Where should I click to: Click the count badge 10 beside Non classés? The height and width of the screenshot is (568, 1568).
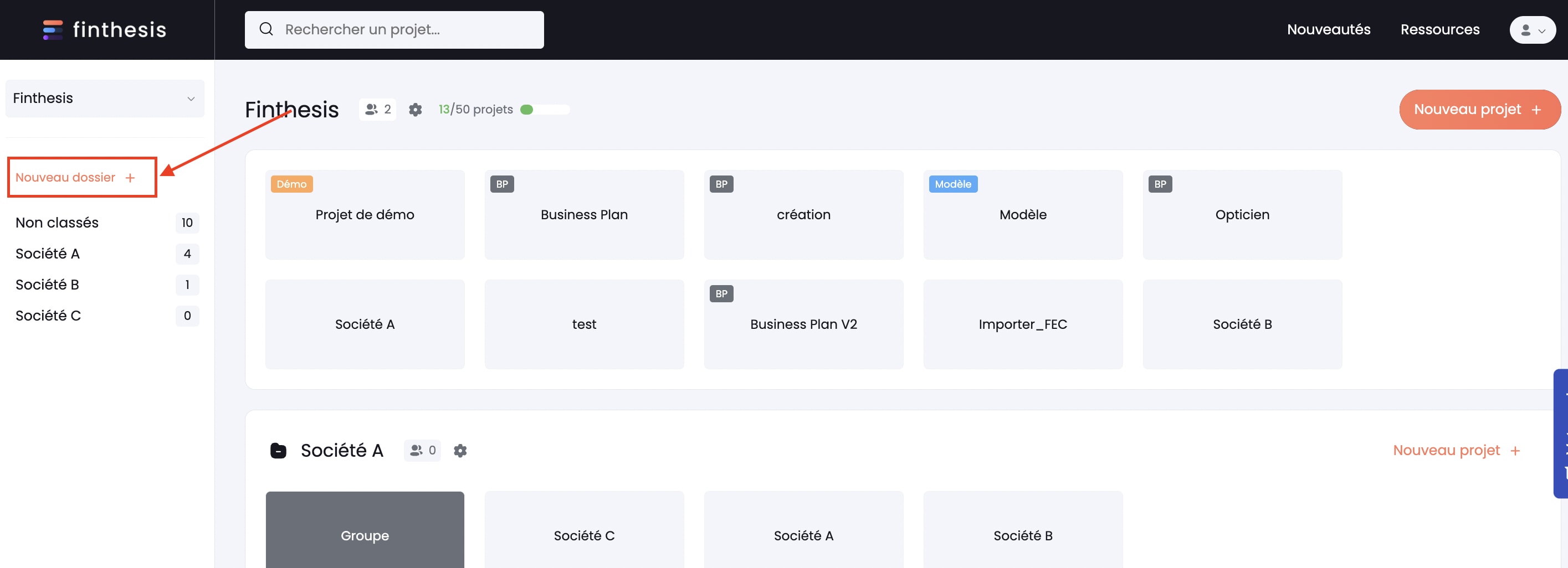tap(187, 223)
